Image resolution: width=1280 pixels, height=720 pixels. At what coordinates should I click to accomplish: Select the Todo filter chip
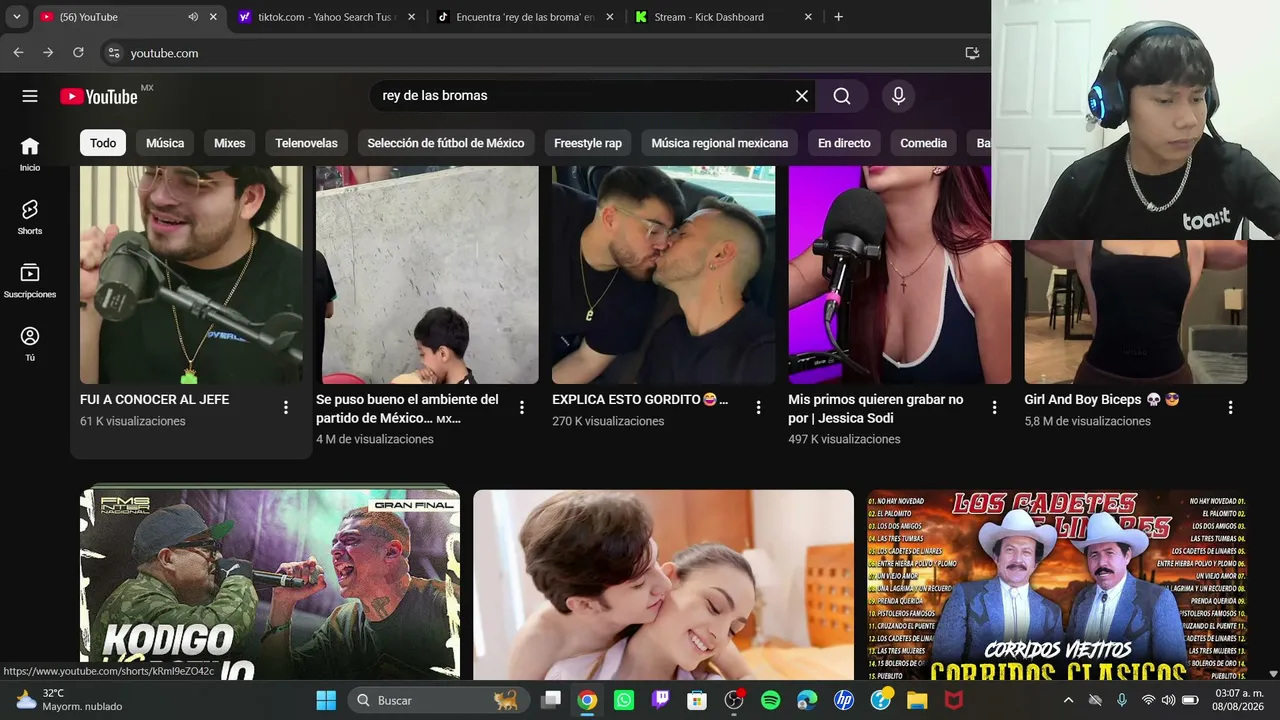click(x=103, y=143)
